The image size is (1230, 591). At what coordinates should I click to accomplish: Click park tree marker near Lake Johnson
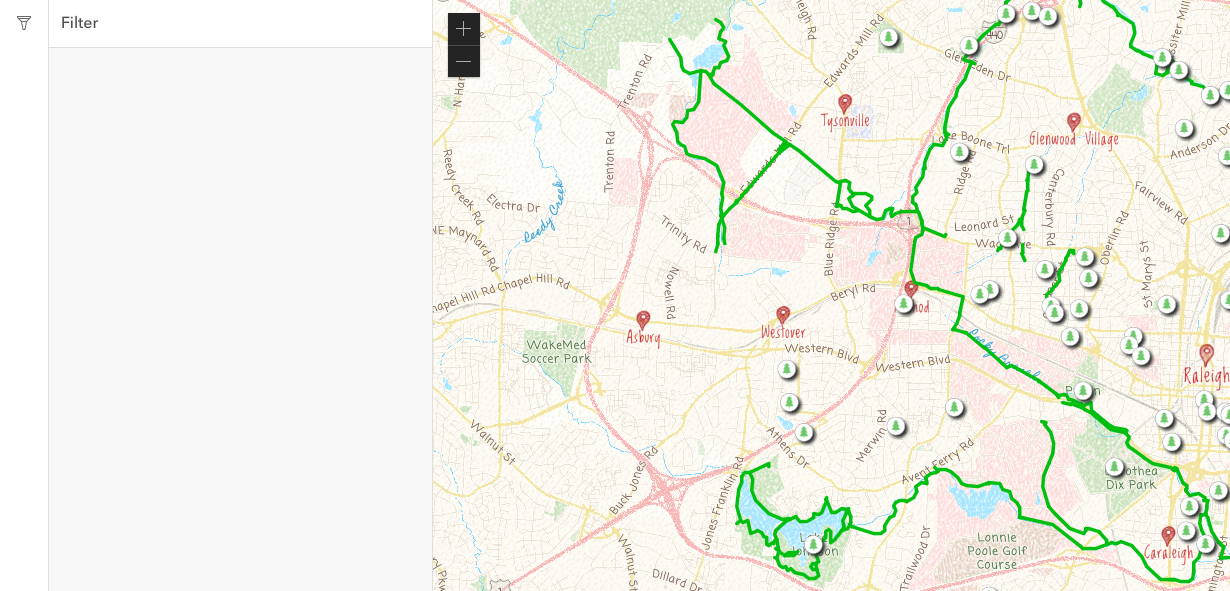tap(813, 545)
